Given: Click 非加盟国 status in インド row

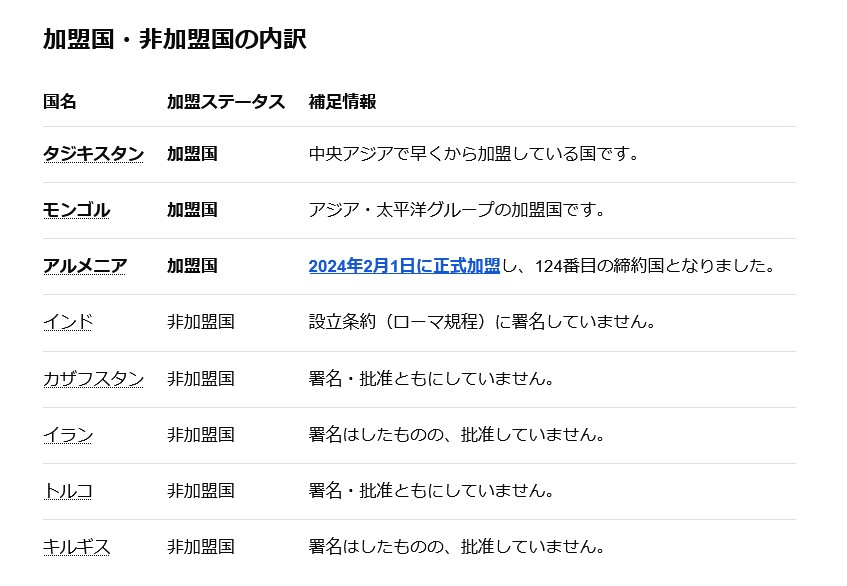Looking at the screenshot, I should coord(201,322).
